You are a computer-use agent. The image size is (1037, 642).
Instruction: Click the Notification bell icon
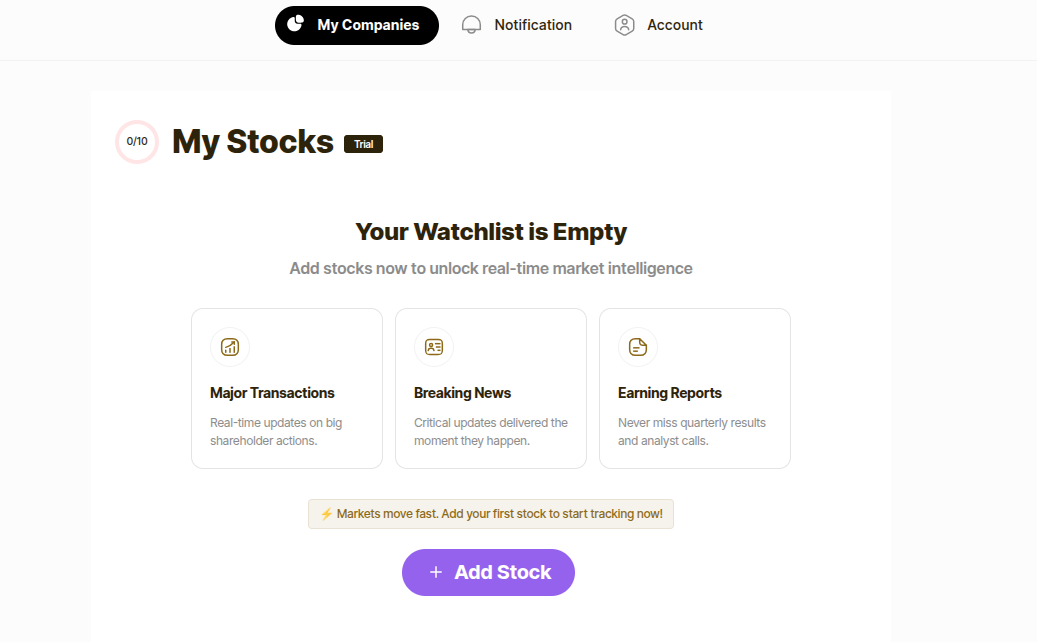pyautogui.click(x=471, y=25)
